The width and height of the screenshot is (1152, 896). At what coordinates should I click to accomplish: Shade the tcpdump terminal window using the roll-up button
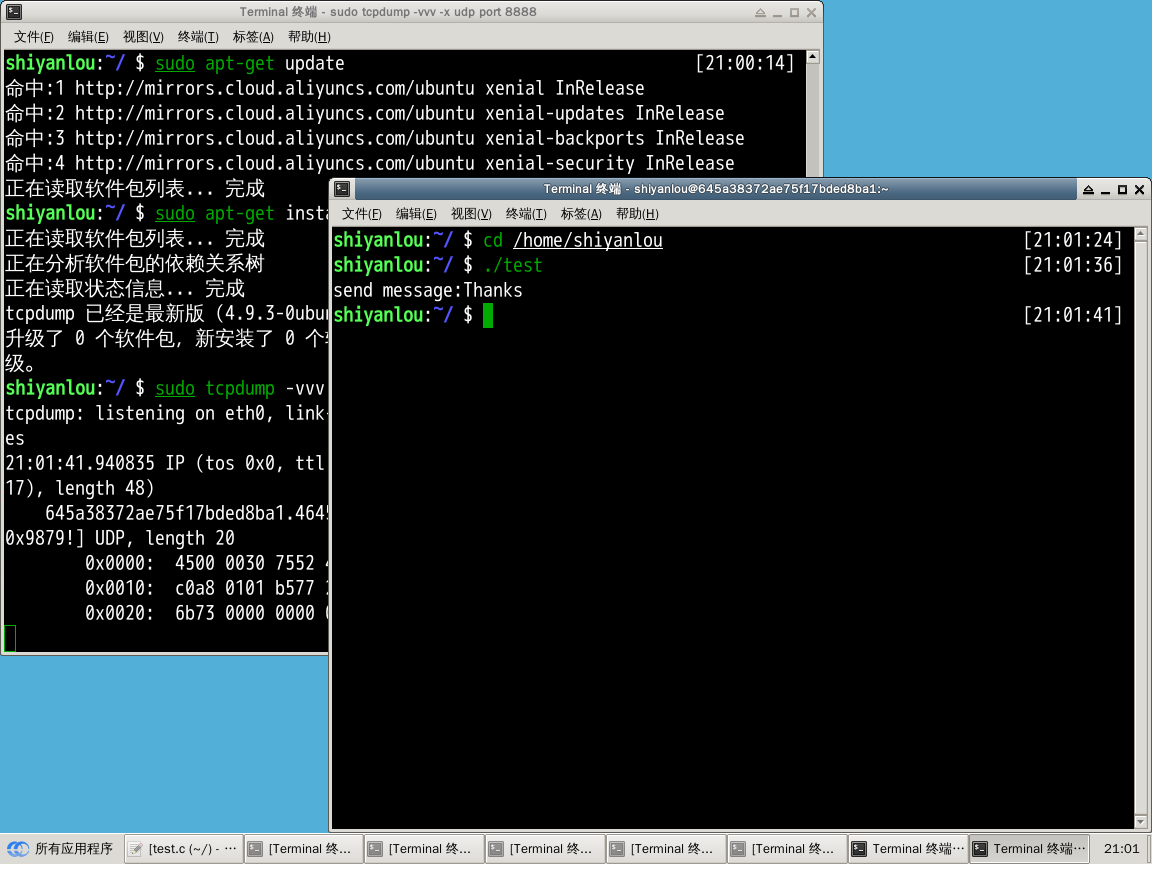(760, 13)
